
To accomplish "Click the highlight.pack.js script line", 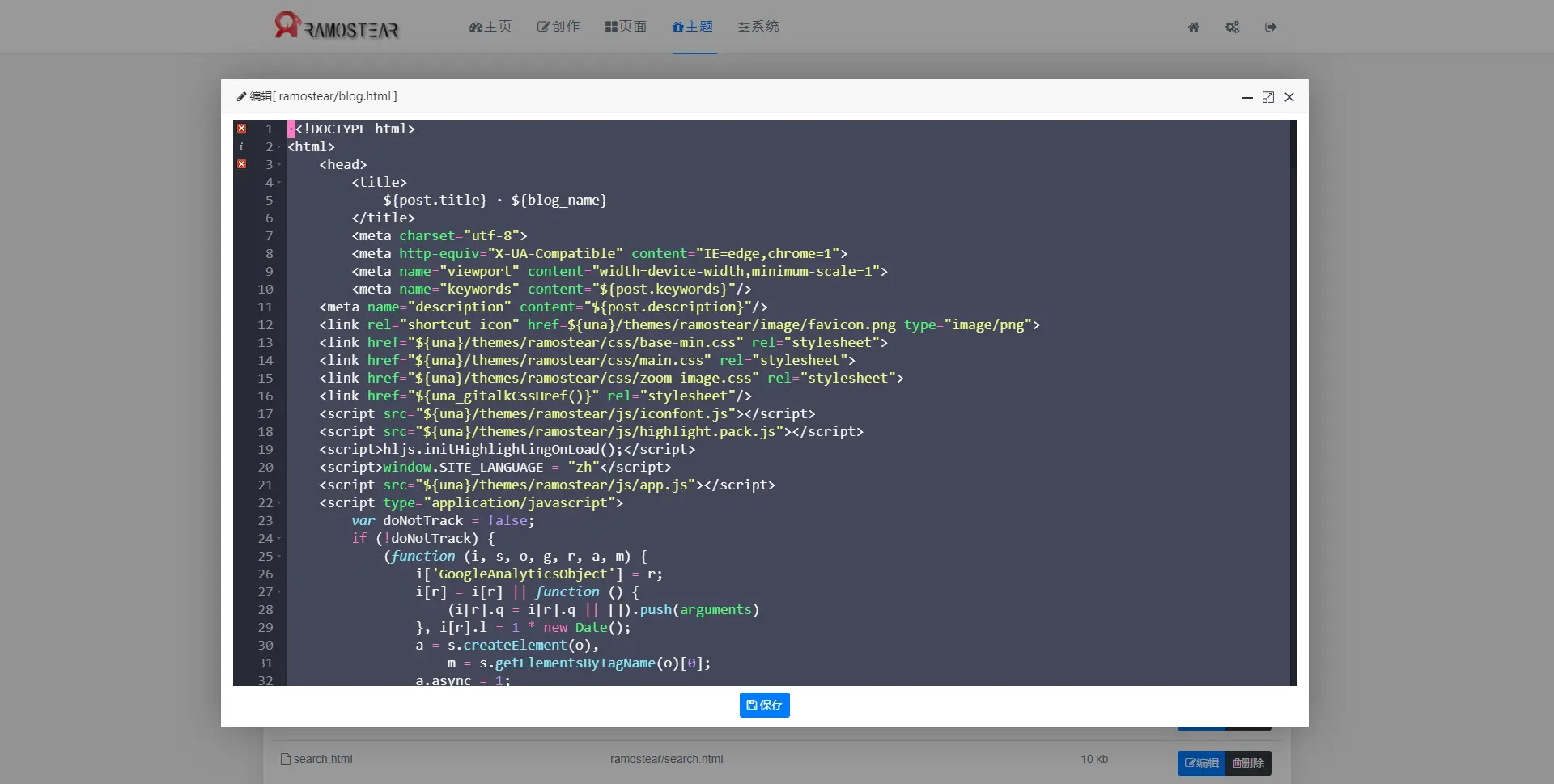I will (x=591, y=431).
